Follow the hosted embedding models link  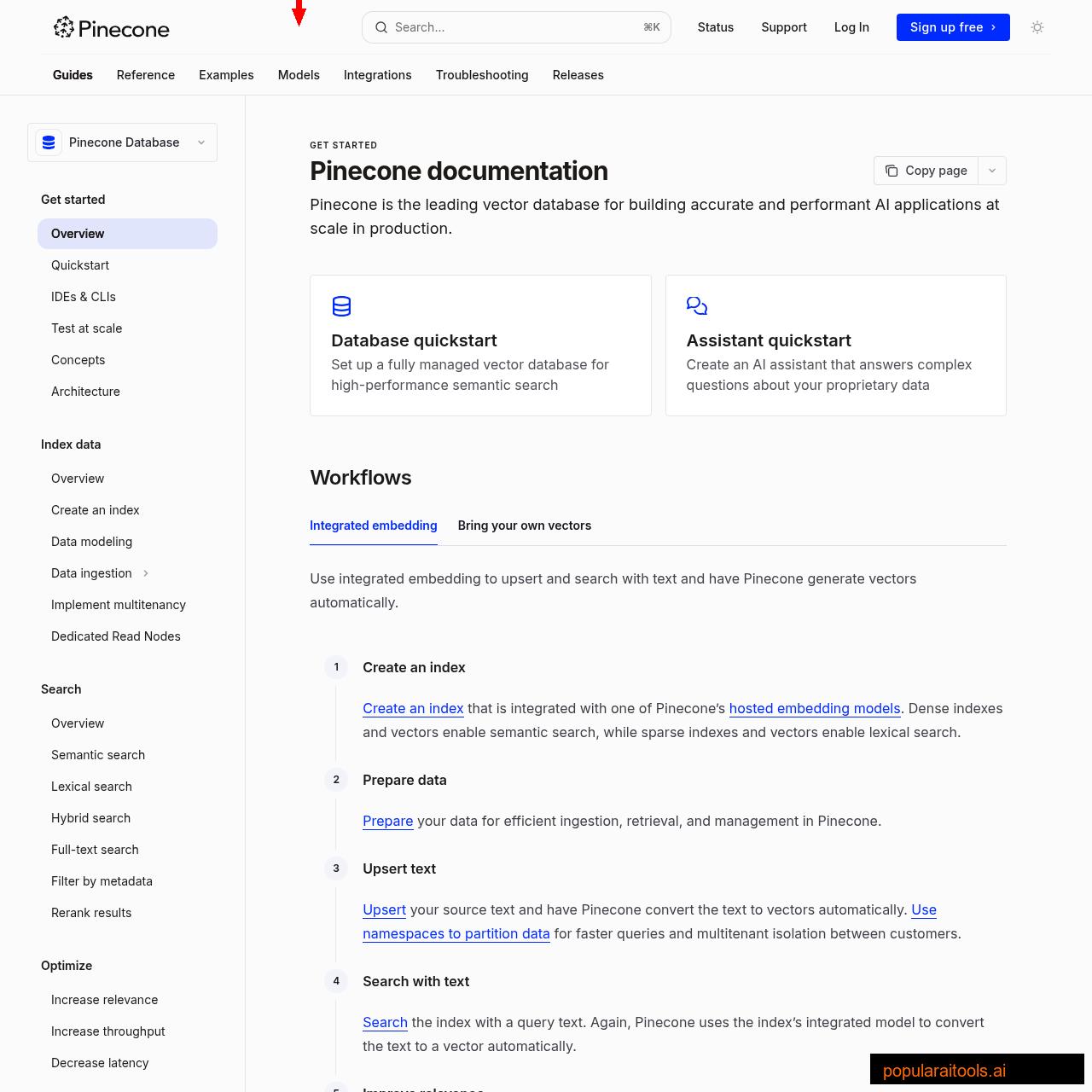click(x=815, y=708)
